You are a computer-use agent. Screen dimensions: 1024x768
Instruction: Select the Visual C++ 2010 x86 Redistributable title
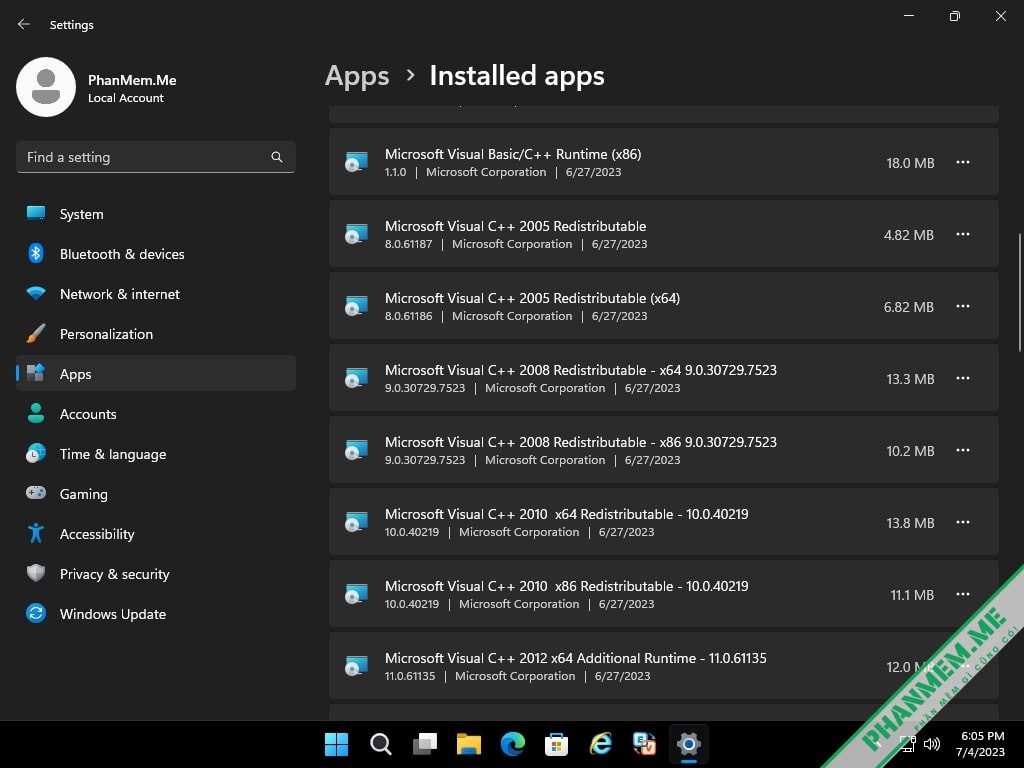tap(566, 586)
